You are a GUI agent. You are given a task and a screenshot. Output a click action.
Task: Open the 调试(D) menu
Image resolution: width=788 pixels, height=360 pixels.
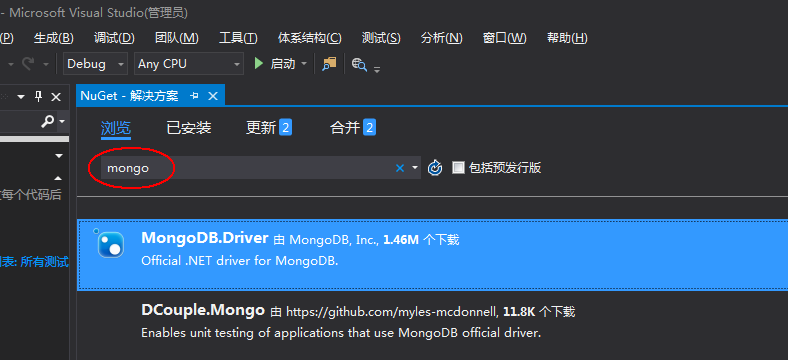tap(114, 38)
